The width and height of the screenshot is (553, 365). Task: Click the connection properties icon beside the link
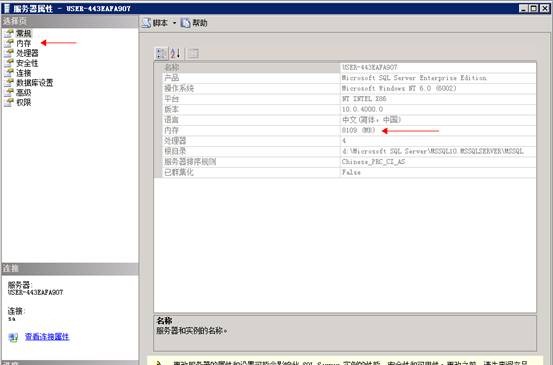[x=13, y=337]
